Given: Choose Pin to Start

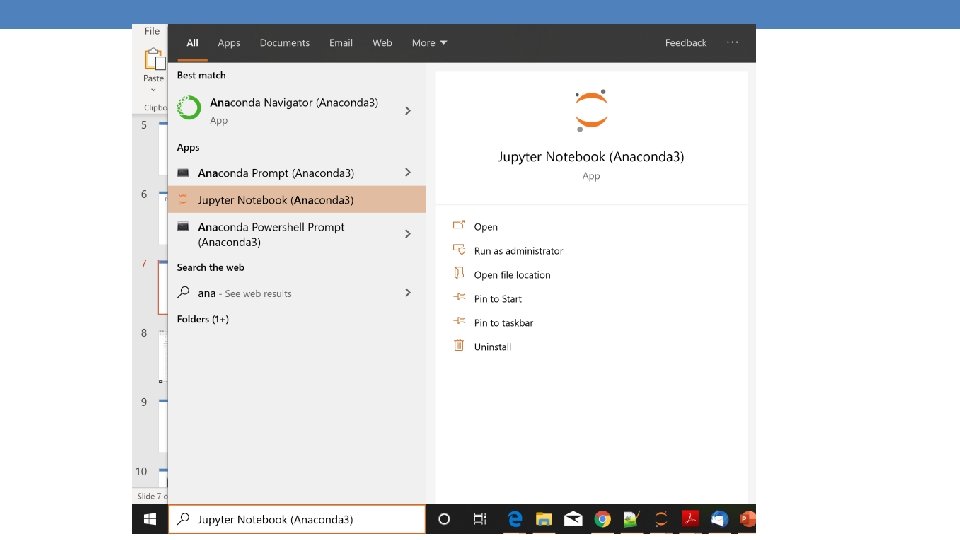Looking at the screenshot, I should (498, 299).
